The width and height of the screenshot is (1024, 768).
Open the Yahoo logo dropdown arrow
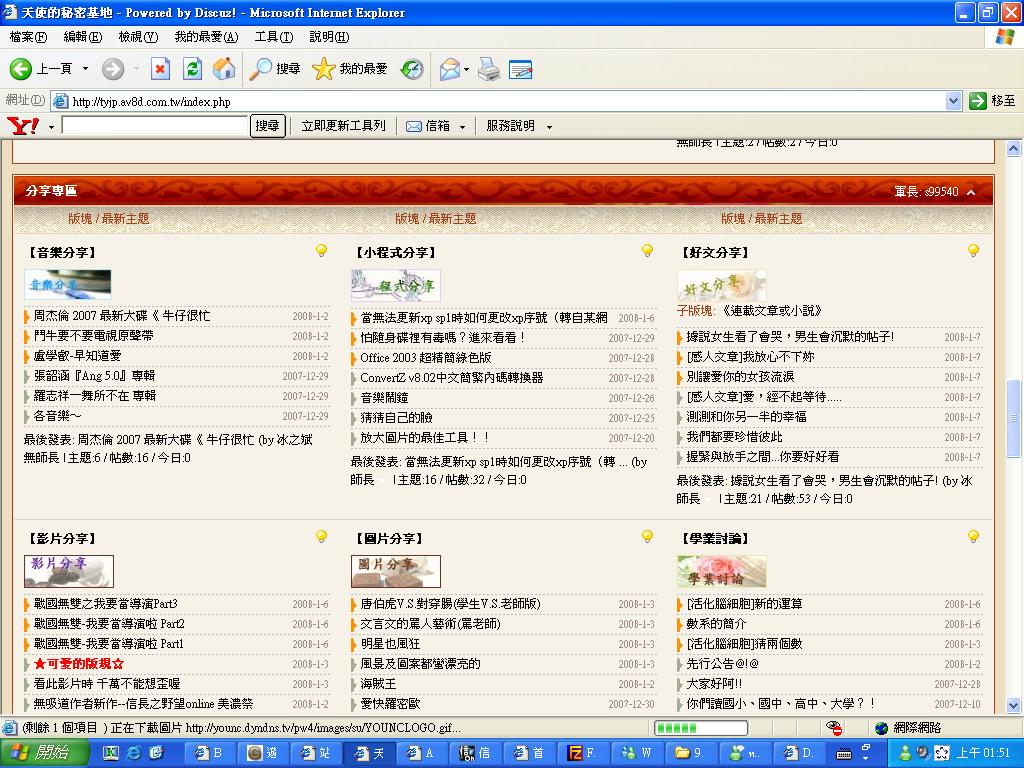[51, 127]
